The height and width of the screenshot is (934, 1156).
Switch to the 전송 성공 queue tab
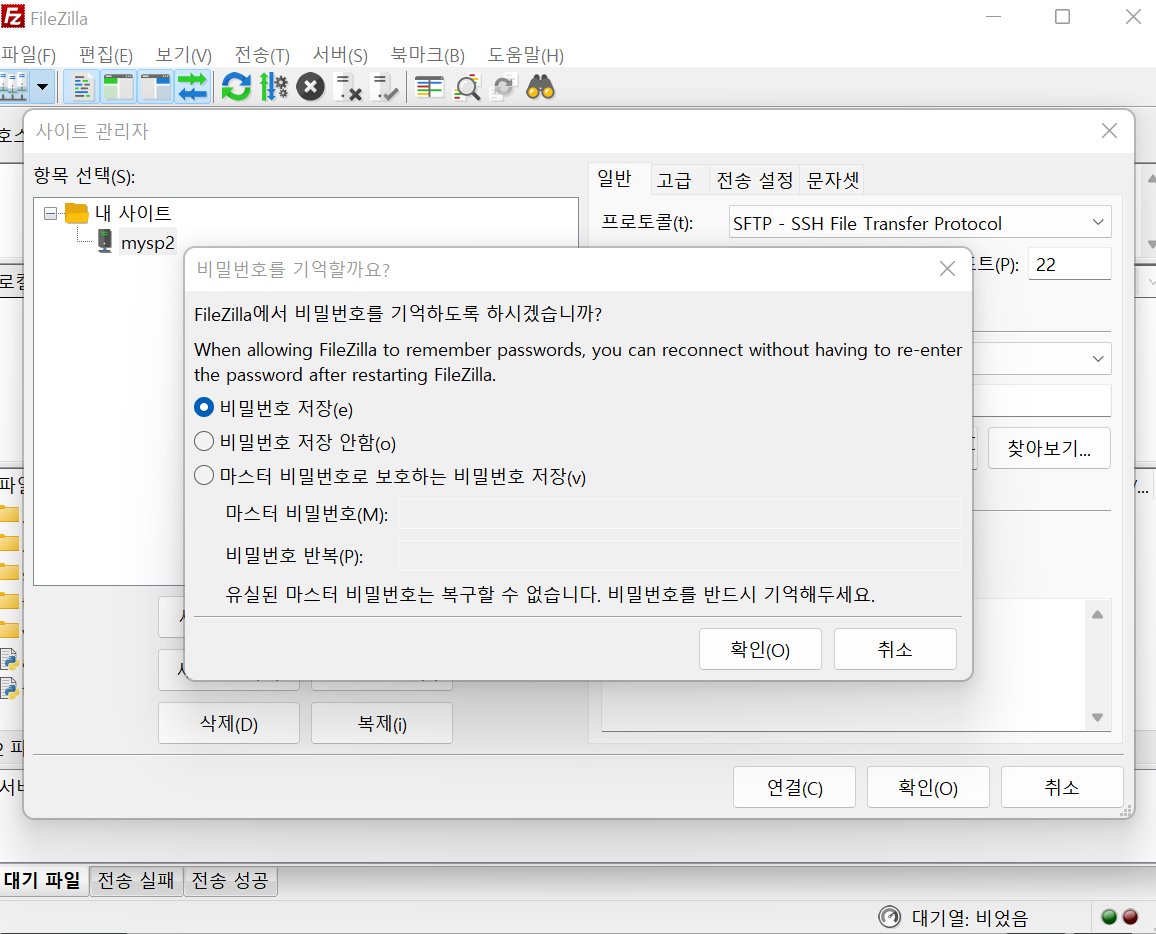tap(230, 880)
